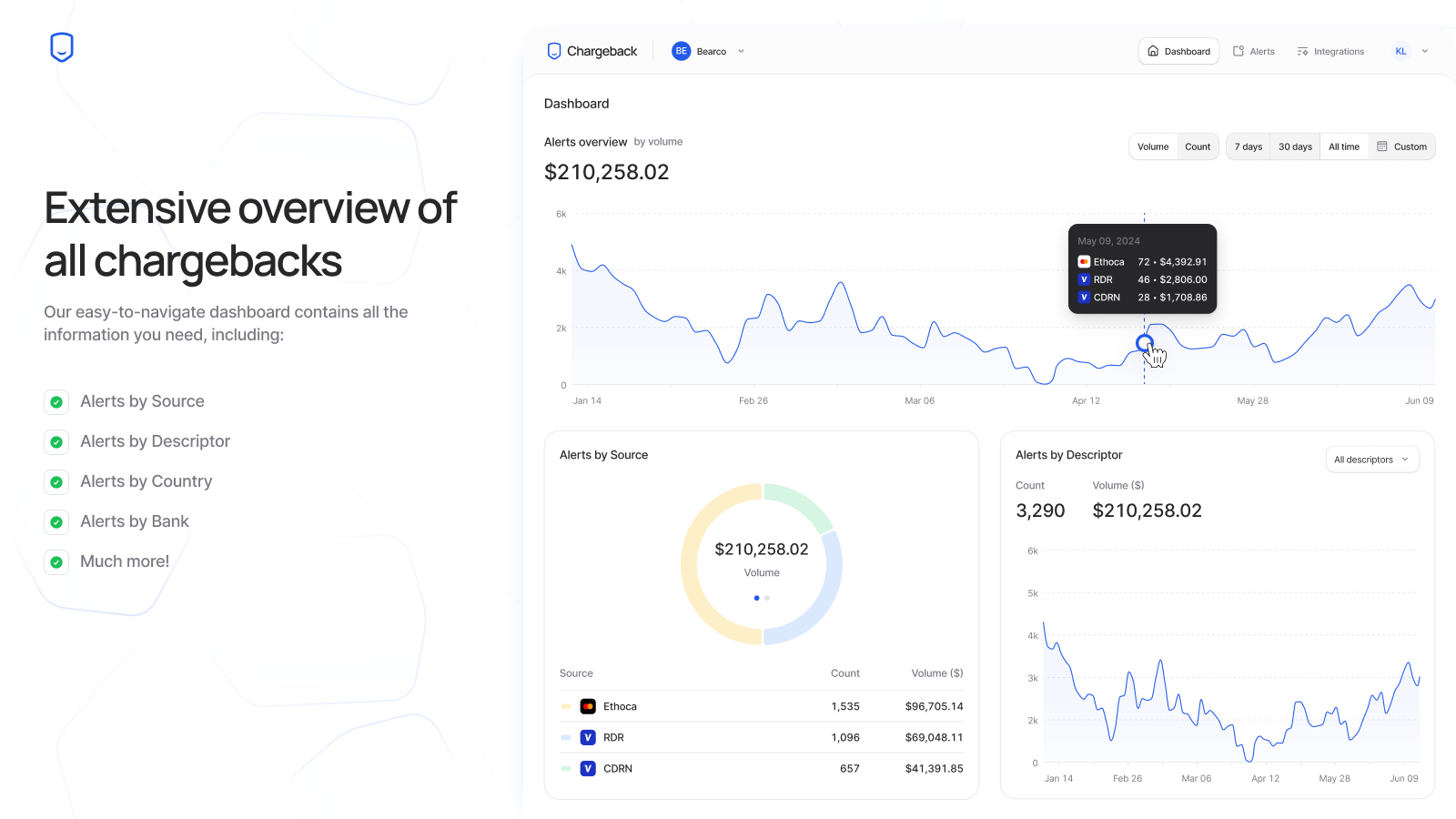
Task: Switch overview to Volume mode
Action: pos(1152,147)
